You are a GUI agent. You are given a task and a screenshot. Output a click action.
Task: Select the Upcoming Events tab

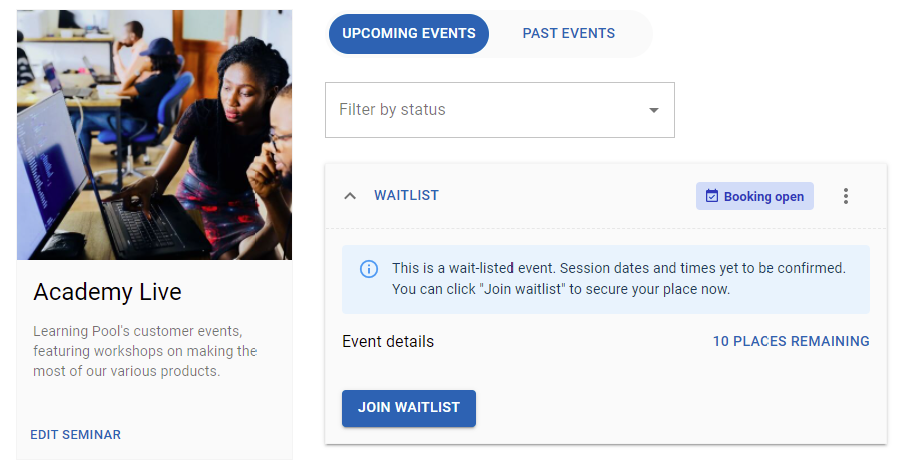click(408, 34)
